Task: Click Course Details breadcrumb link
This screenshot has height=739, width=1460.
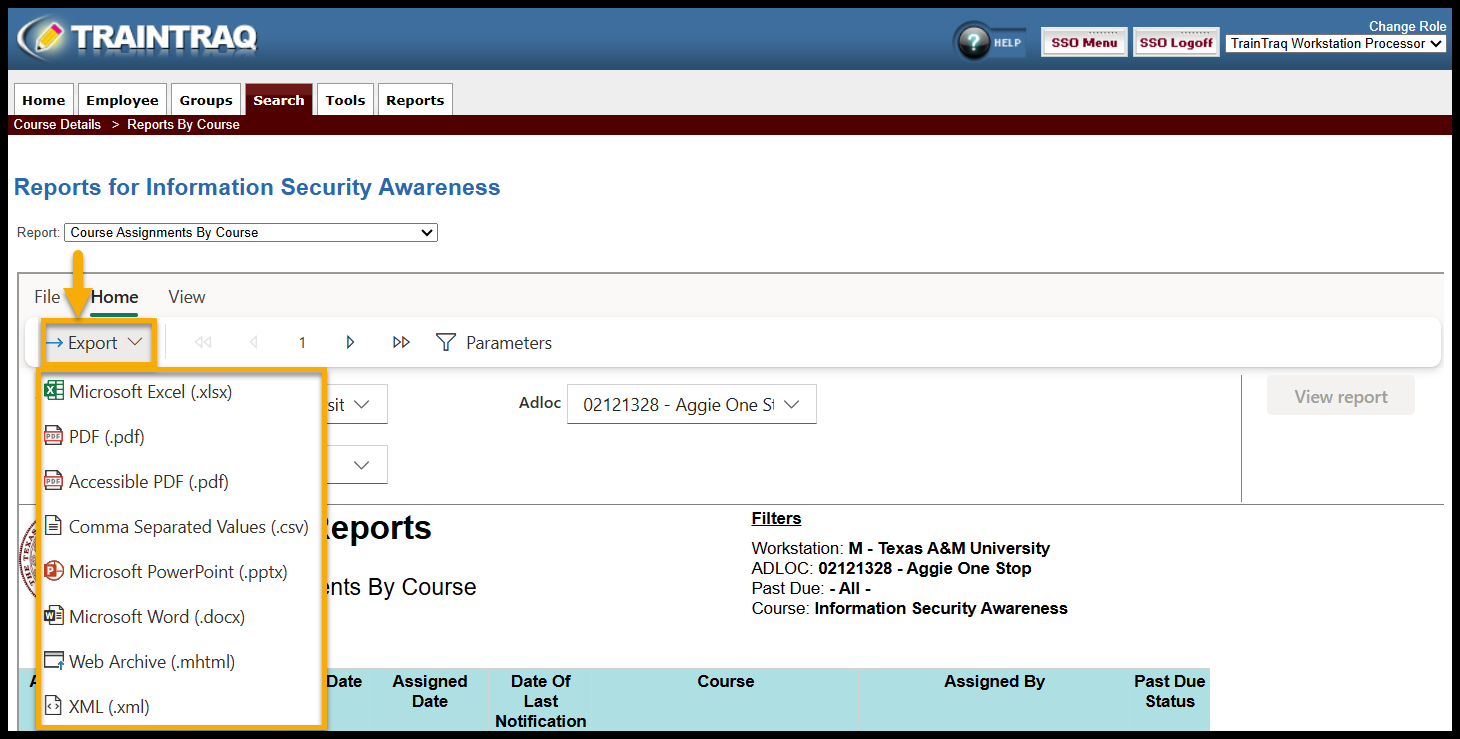Action: (x=57, y=125)
